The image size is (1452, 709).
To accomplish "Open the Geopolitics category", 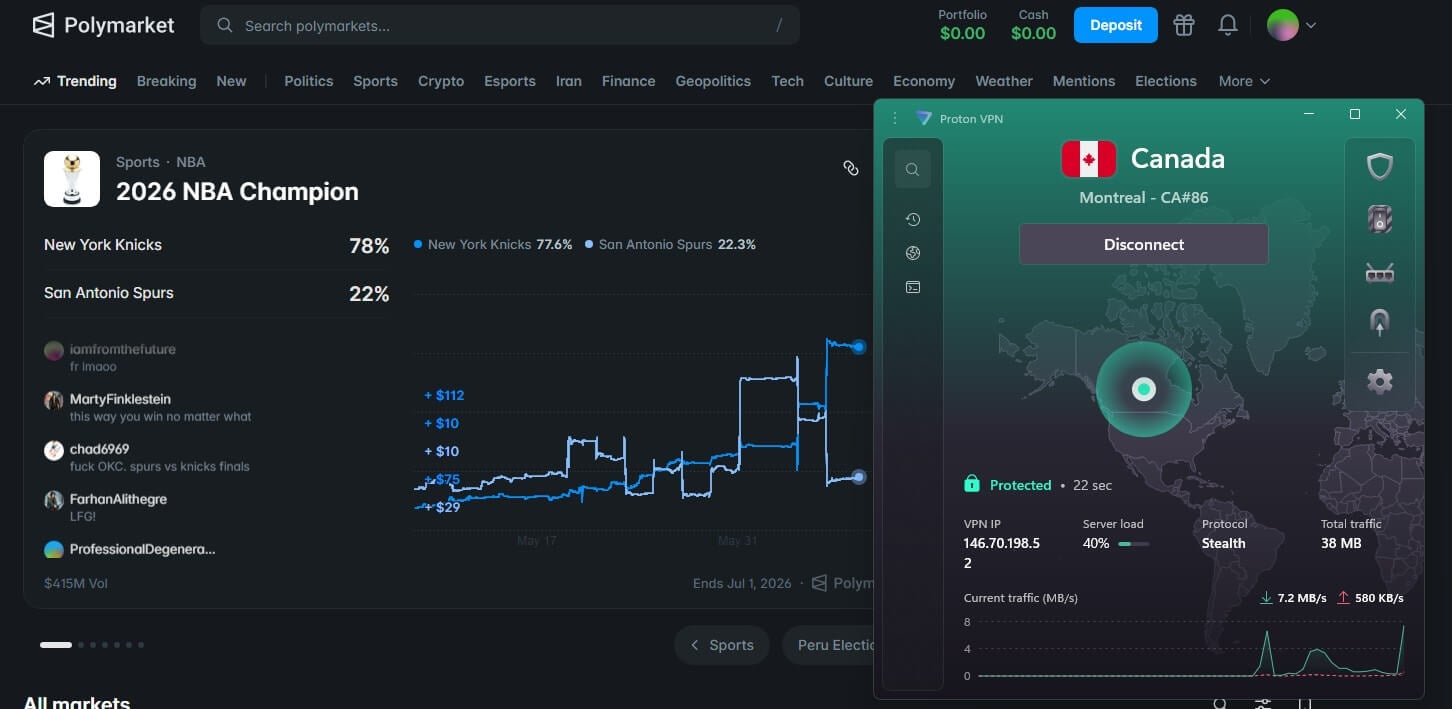I will coord(713,81).
